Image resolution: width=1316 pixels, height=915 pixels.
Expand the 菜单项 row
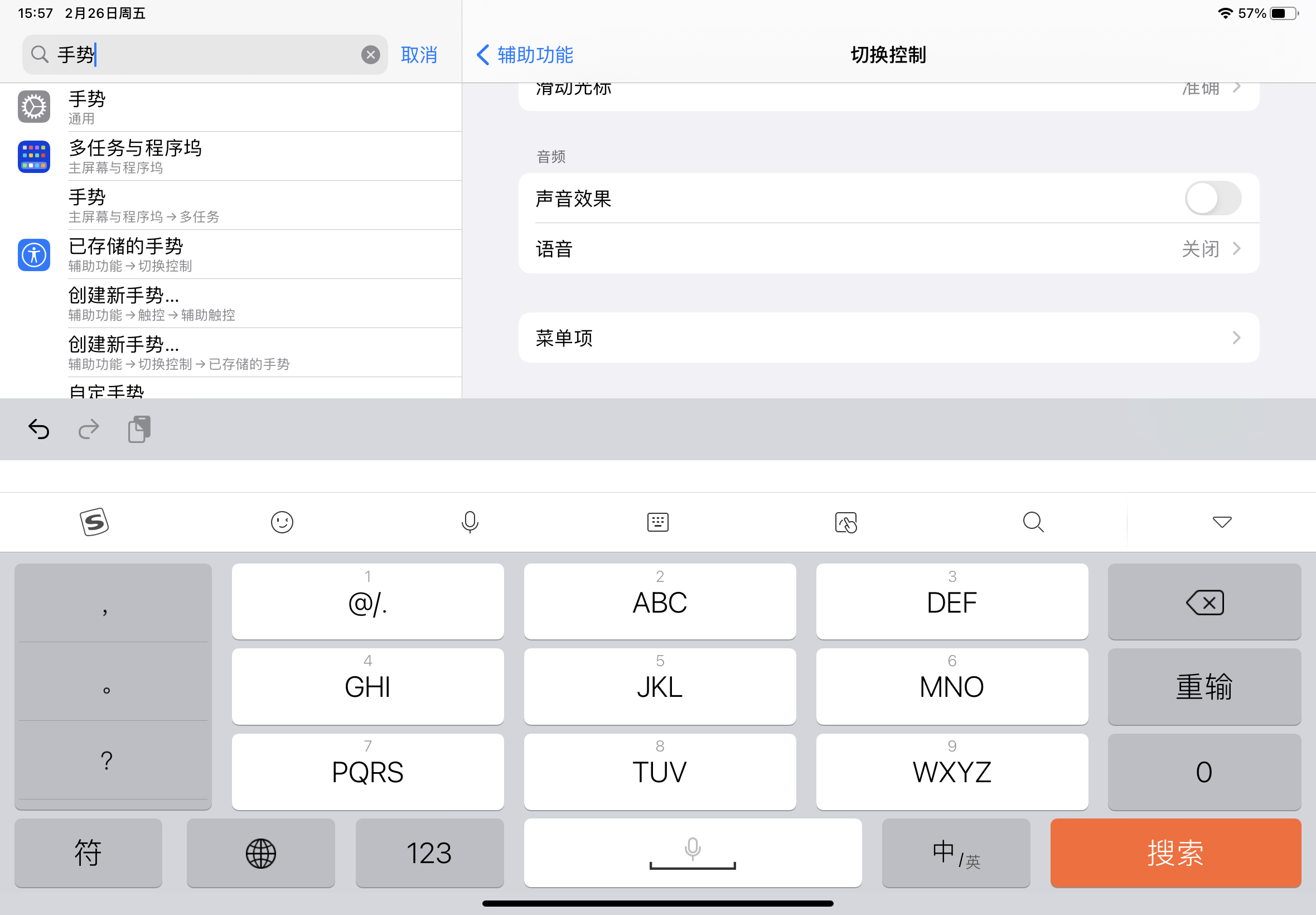(888, 338)
